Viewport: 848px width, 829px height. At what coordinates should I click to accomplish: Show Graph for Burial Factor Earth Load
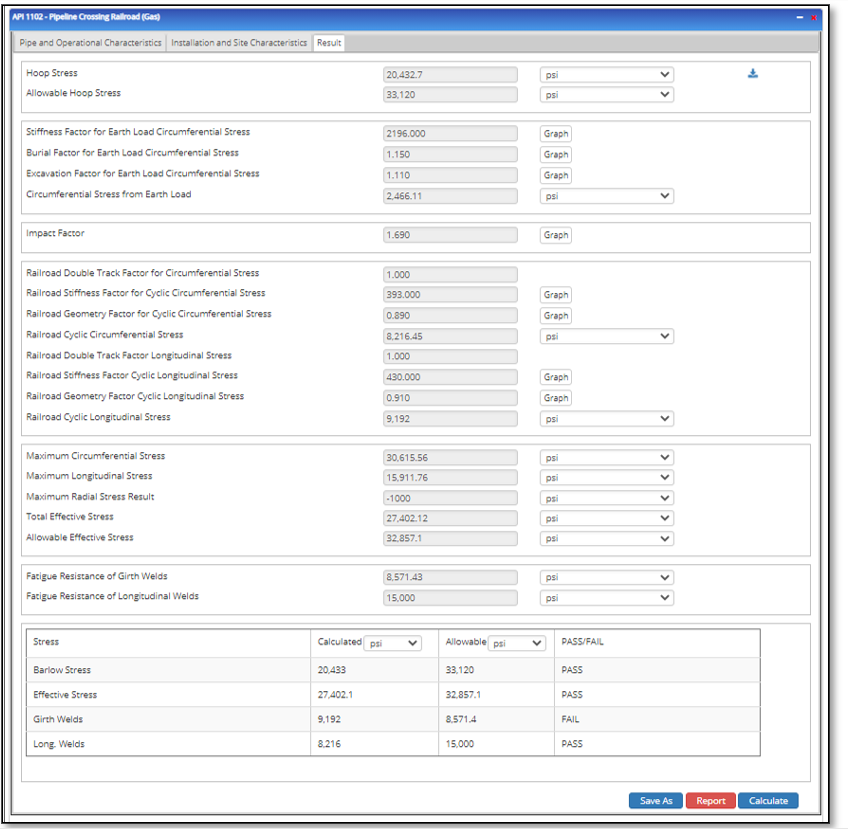tap(556, 155)
